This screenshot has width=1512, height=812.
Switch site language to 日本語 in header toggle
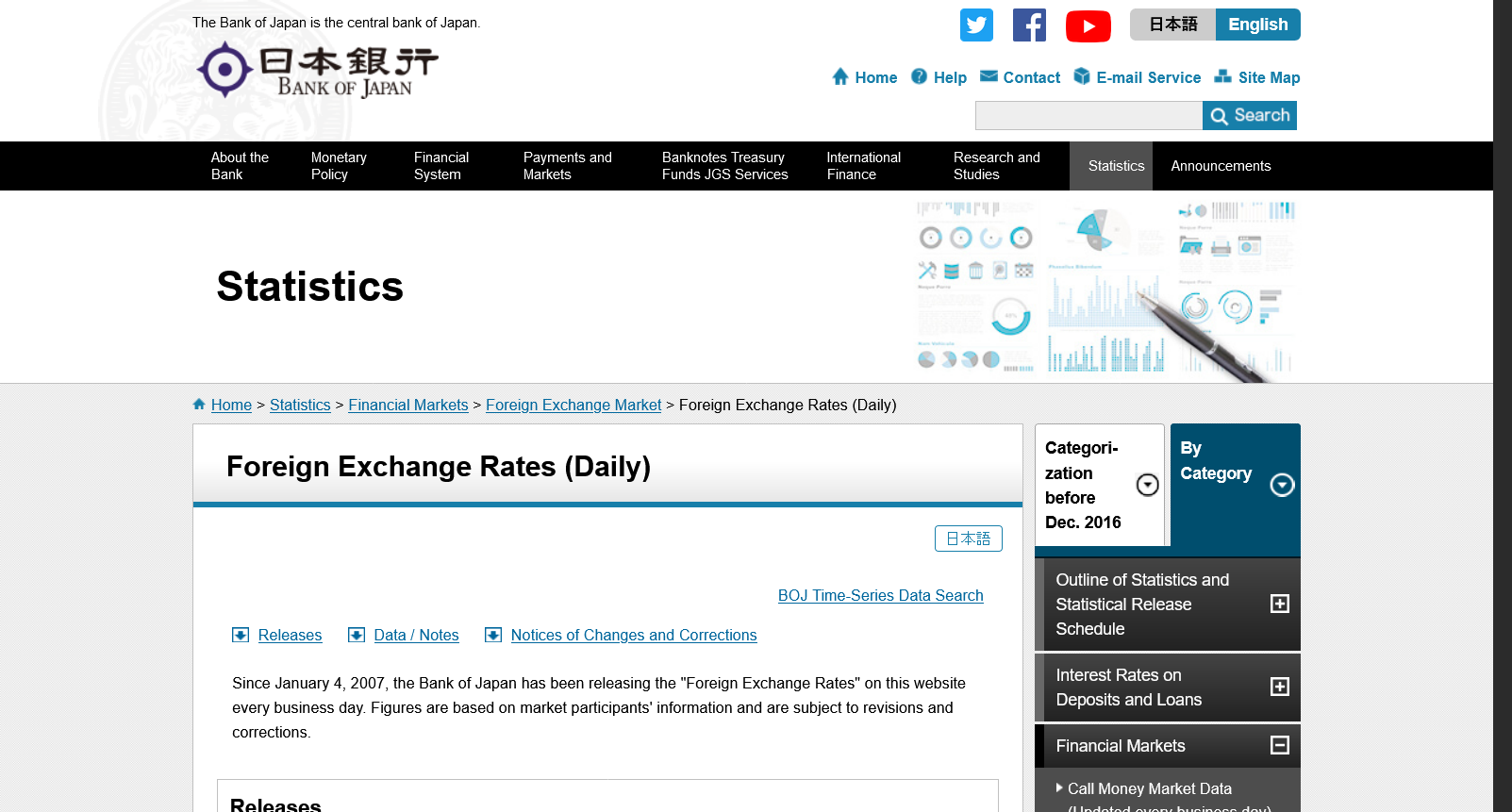(x=1172, y=25)
